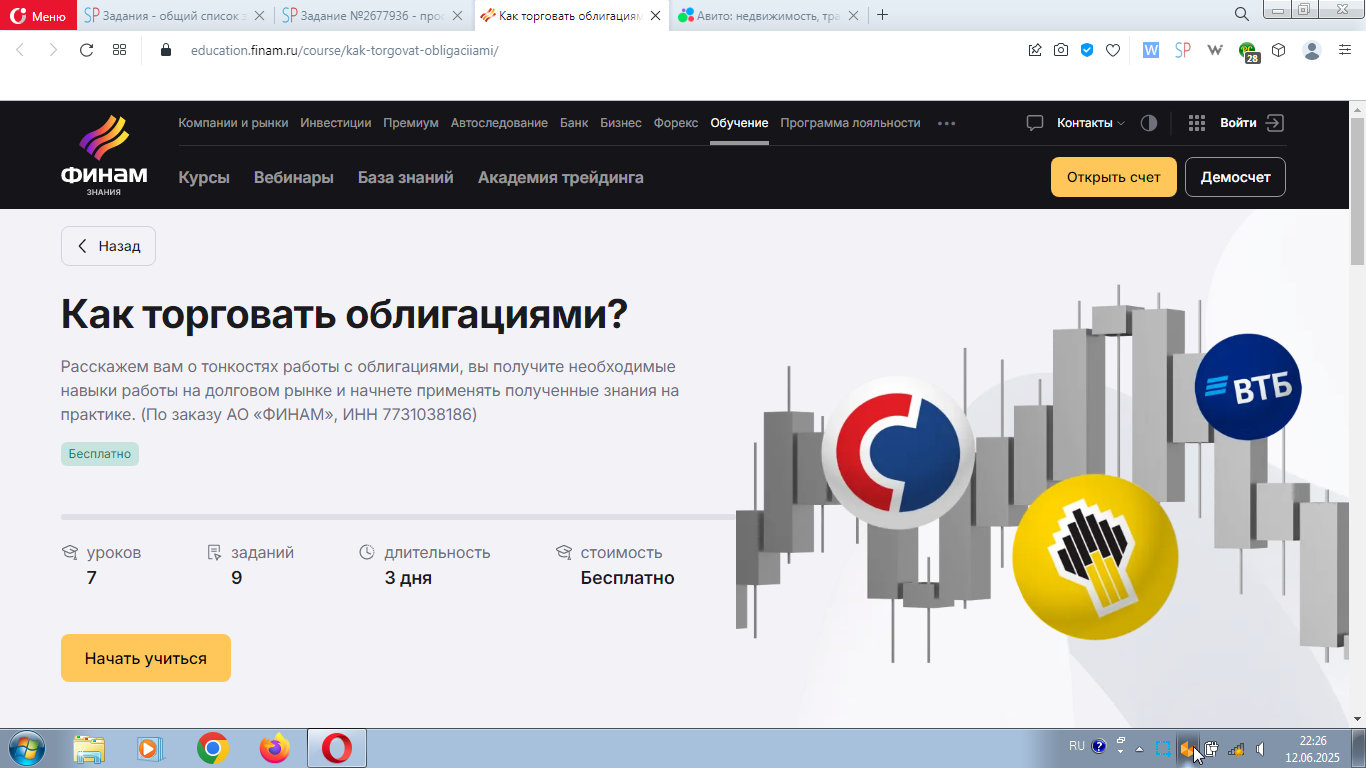Screen dimensions: 1366x768
Task: Click the yellow Роснефть logo ball
Action: (x=1095, y=557)
